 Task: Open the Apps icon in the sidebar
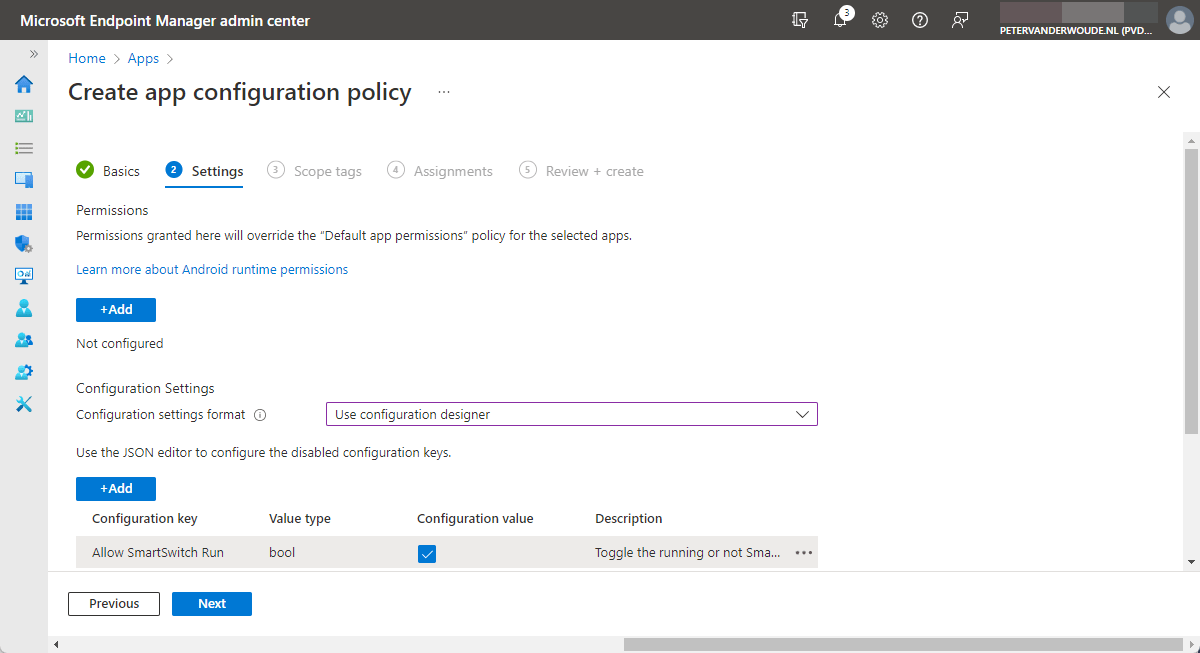click(23, 212)
